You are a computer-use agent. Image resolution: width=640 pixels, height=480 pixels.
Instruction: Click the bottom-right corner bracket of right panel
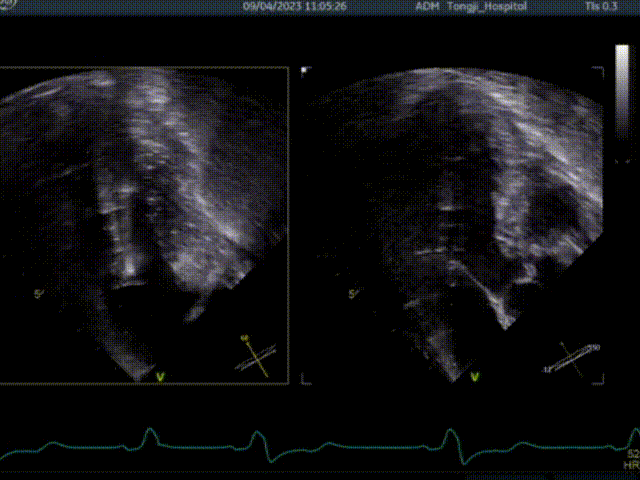coord(600,380)
